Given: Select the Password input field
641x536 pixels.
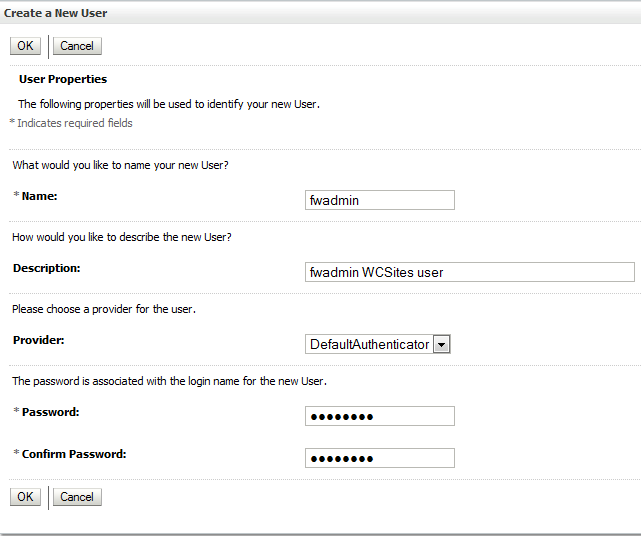Looking at the screenshot, I should 380,416.
